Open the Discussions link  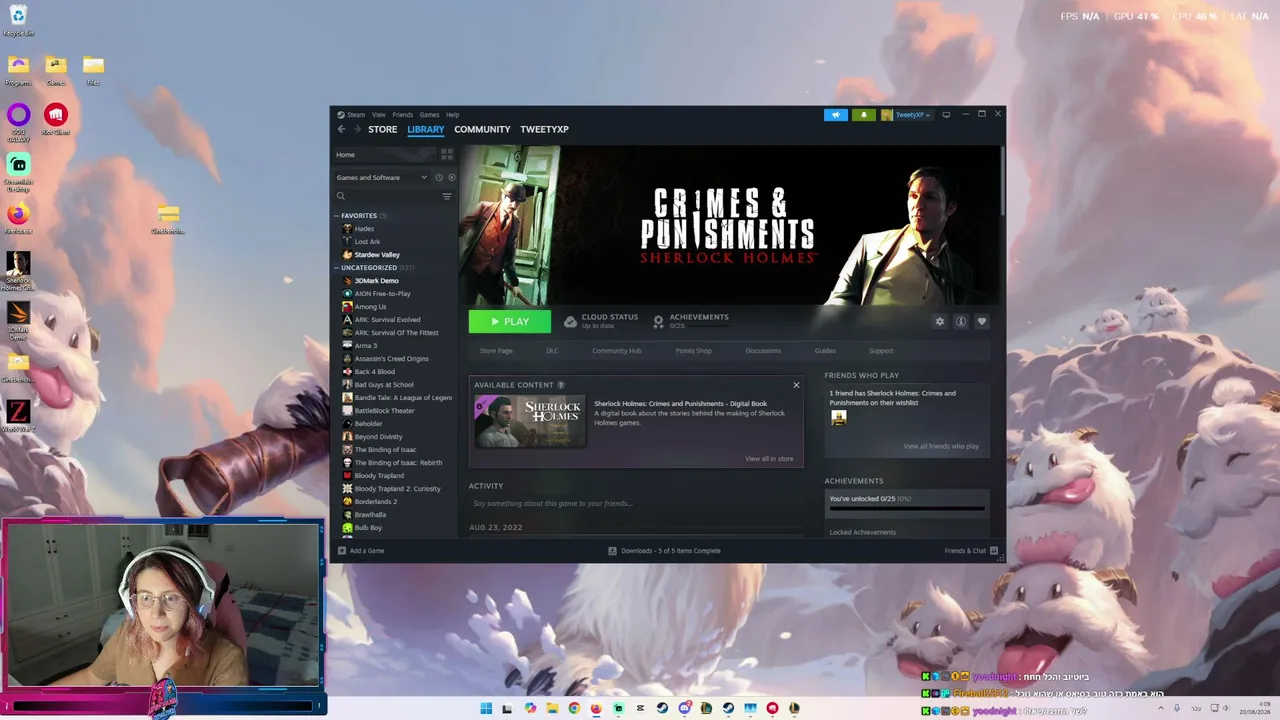[x=763, y=351]
